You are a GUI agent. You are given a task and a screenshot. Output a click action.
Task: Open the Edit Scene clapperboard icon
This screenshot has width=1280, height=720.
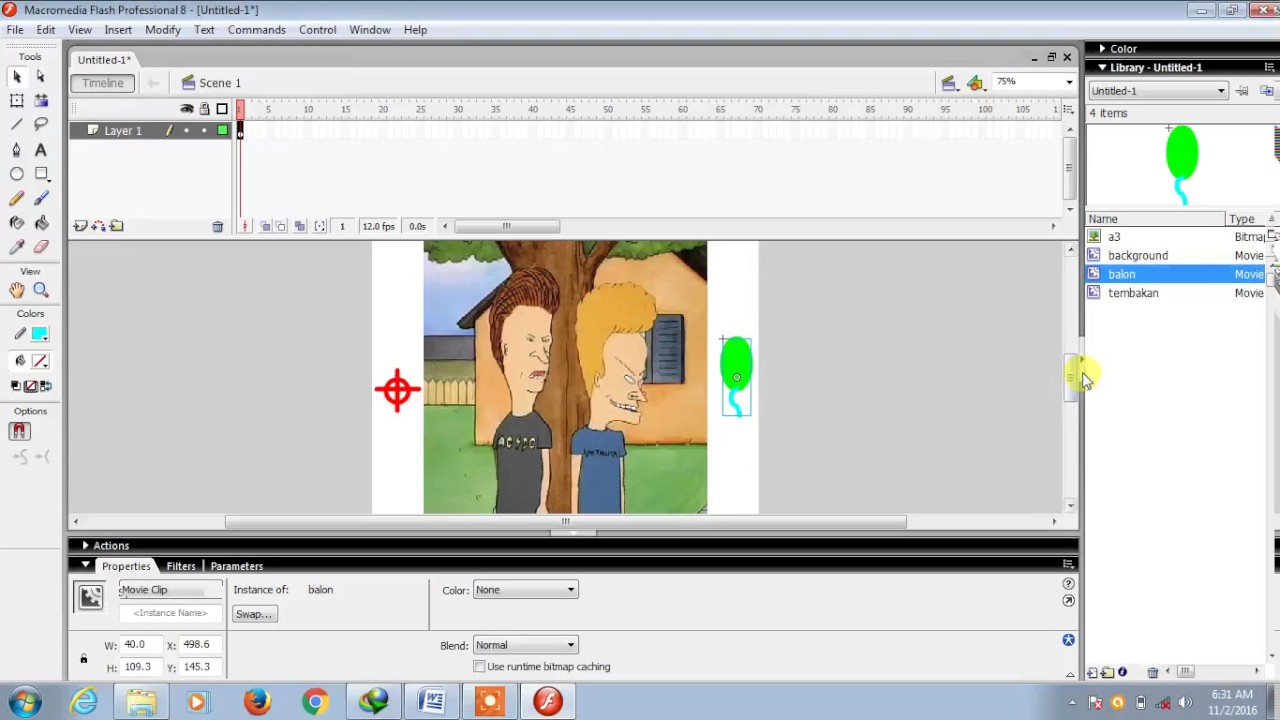[949, 83]
